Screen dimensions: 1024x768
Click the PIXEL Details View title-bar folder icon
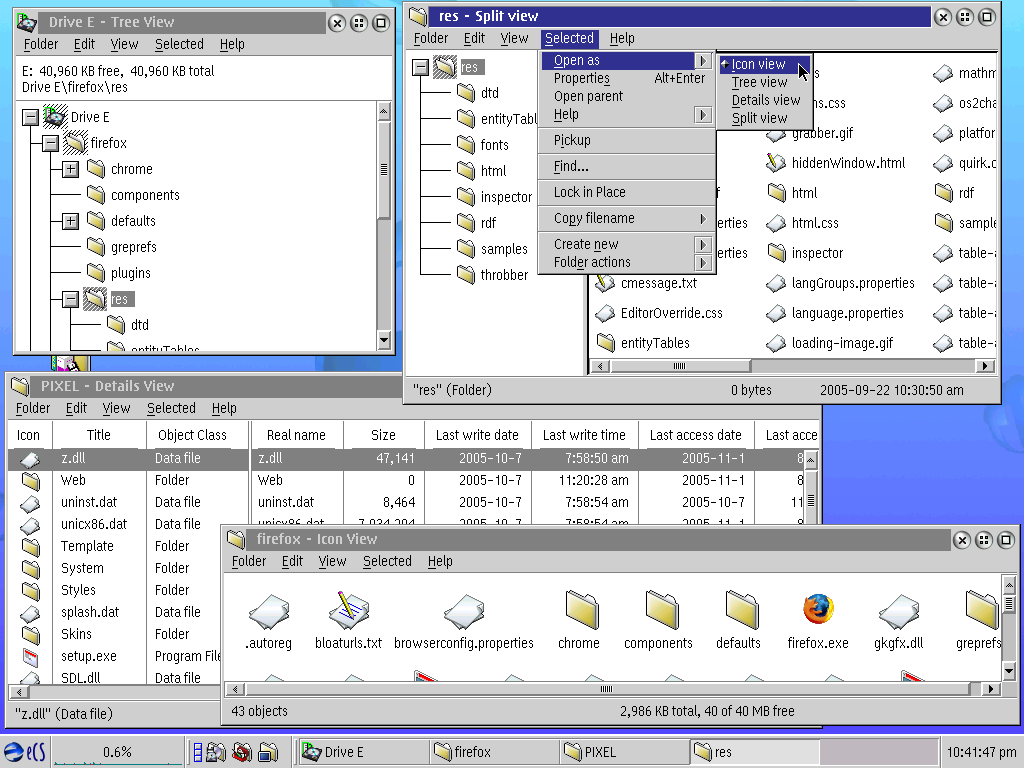pyautogui.click(x=20, y=386)
